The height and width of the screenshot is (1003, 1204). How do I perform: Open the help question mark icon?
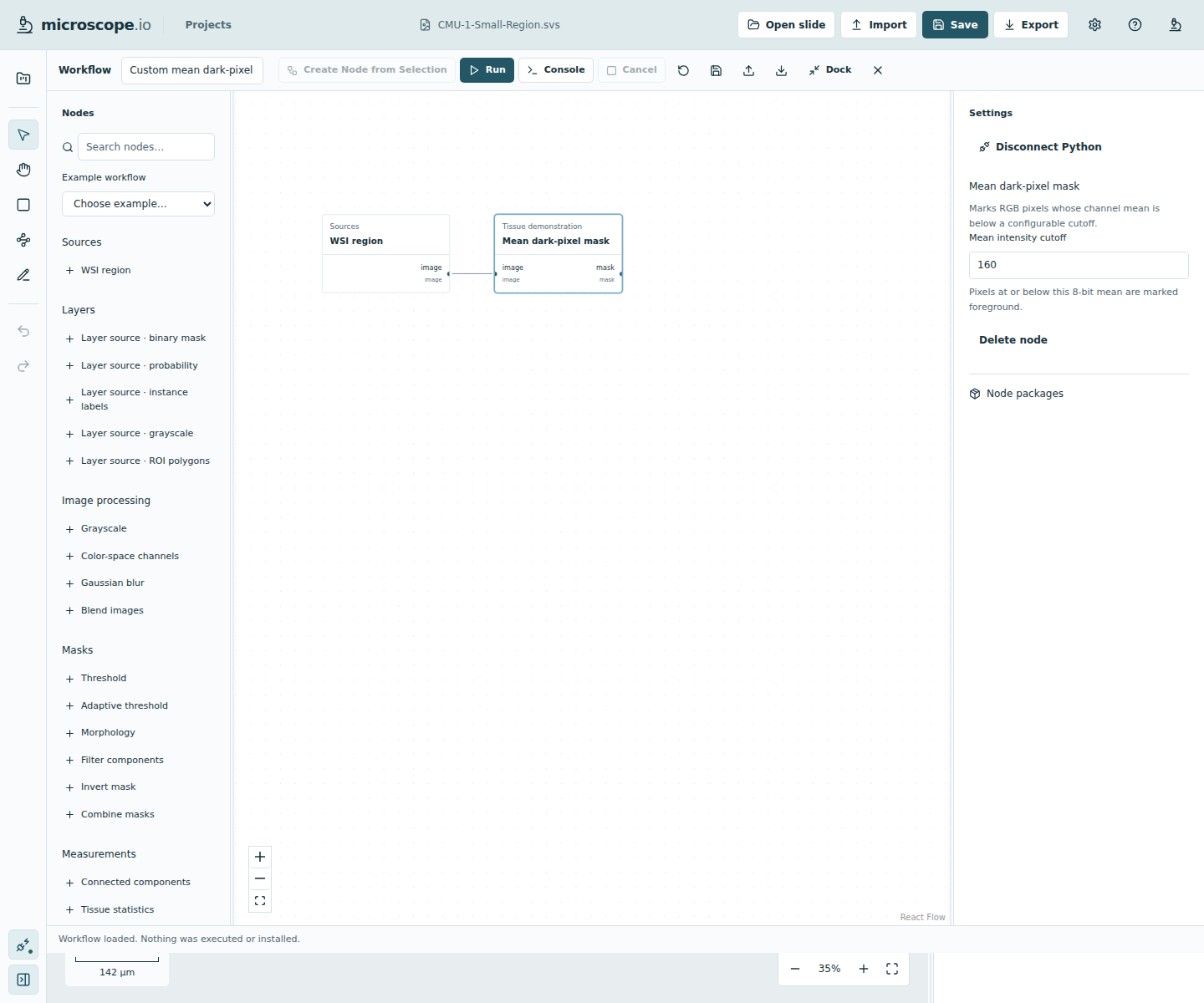tap(1135, 25)
